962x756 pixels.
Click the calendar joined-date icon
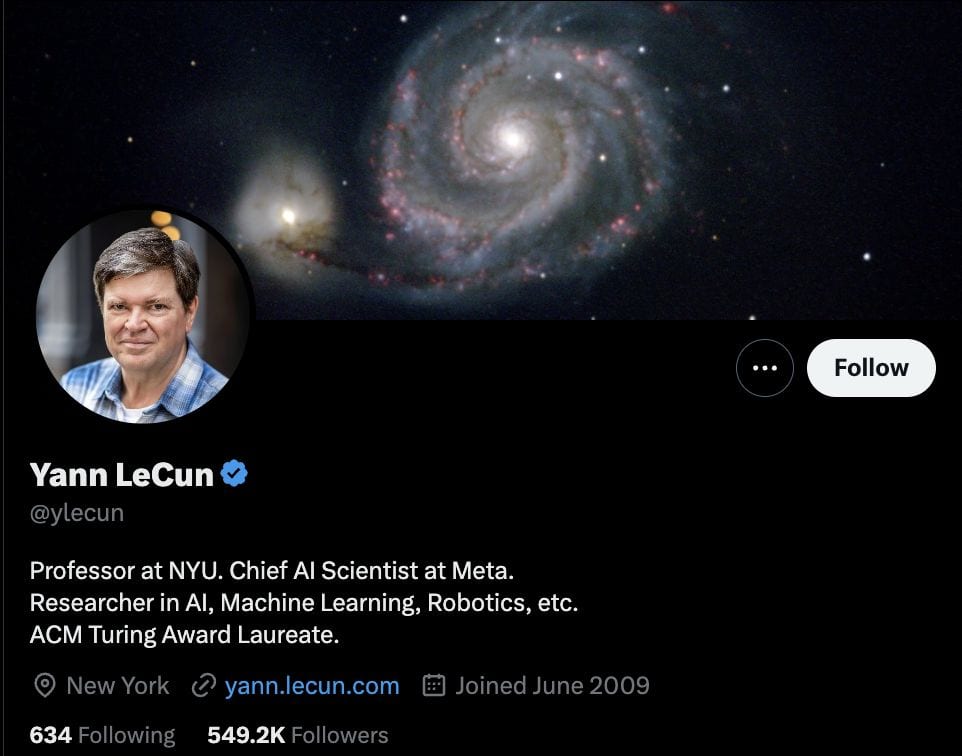434,685
